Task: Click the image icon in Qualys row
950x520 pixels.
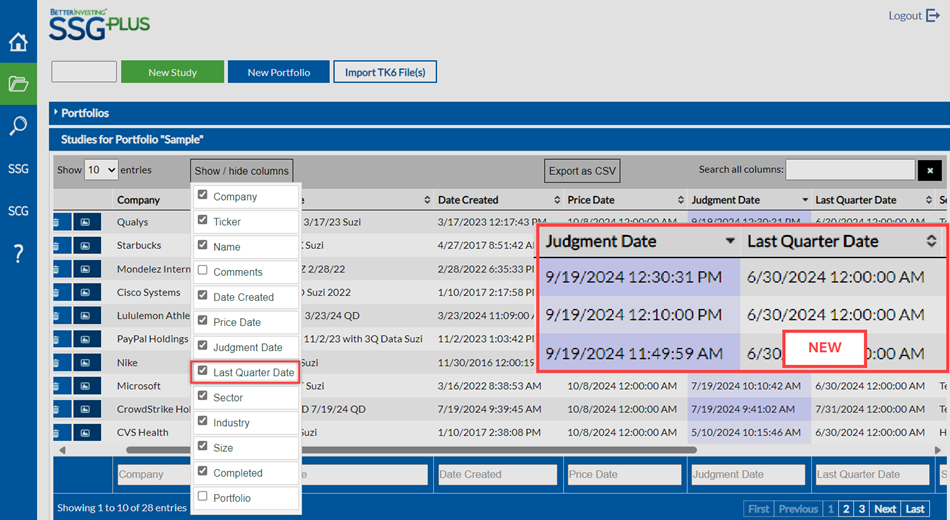Action: (x=87, y=222)
